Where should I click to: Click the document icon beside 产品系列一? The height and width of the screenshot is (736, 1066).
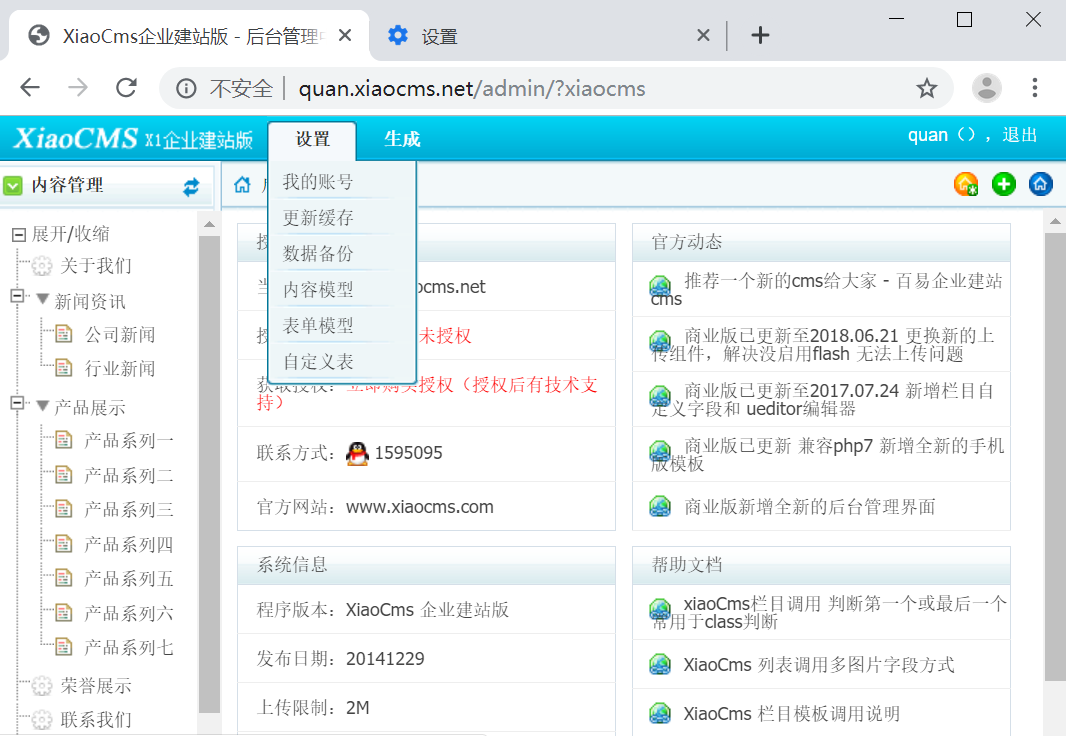click(64, 440)
